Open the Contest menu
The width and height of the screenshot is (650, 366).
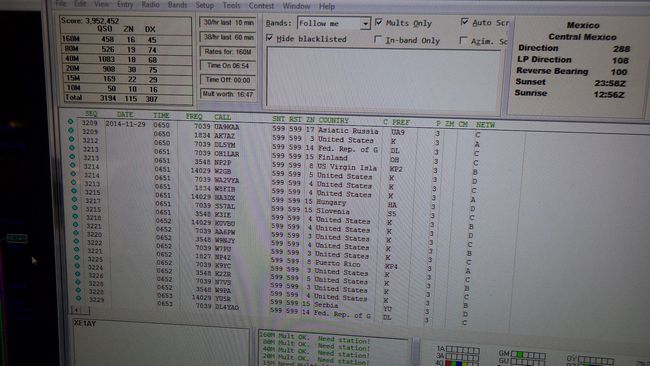click(261, 6)
